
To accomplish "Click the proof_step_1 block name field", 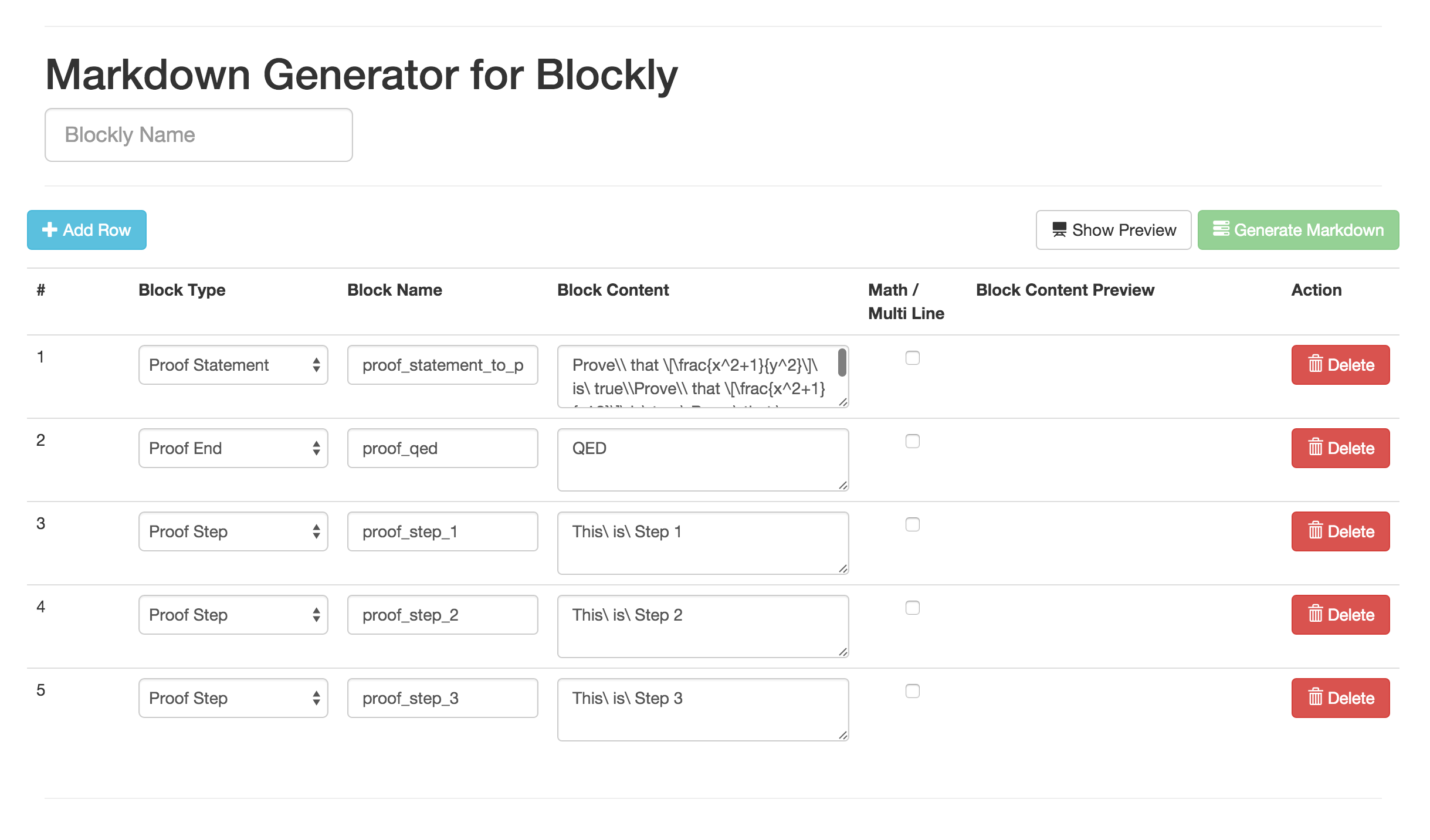I will 442,531.
